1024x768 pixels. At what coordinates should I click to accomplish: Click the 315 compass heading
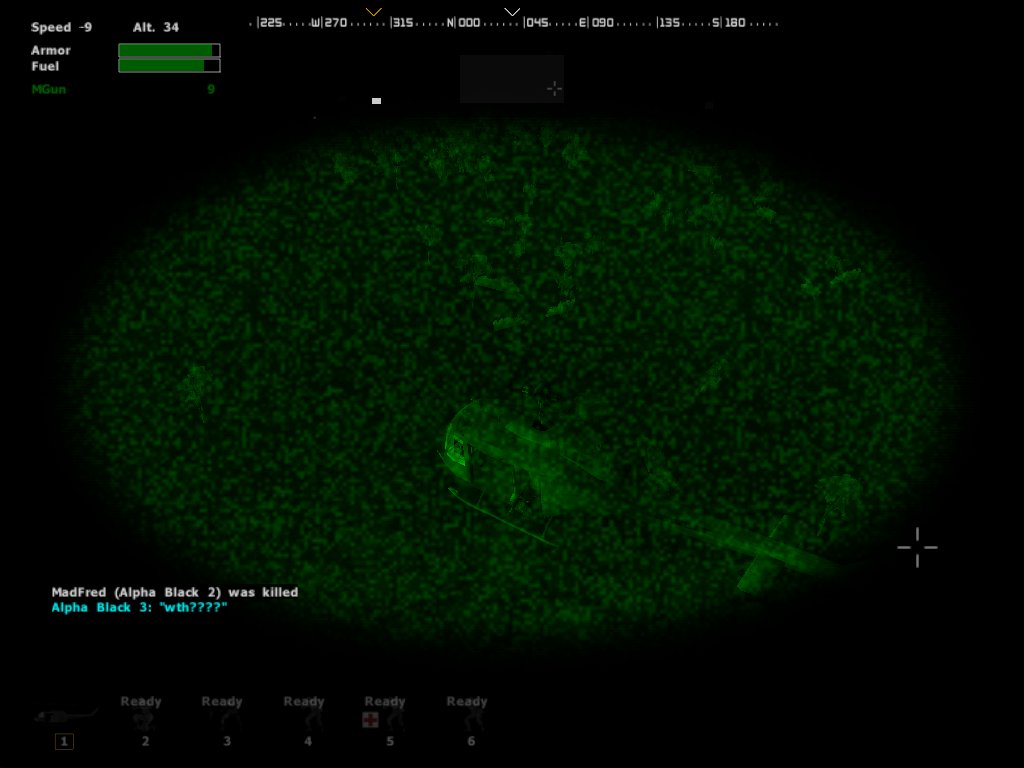[402, 23]
